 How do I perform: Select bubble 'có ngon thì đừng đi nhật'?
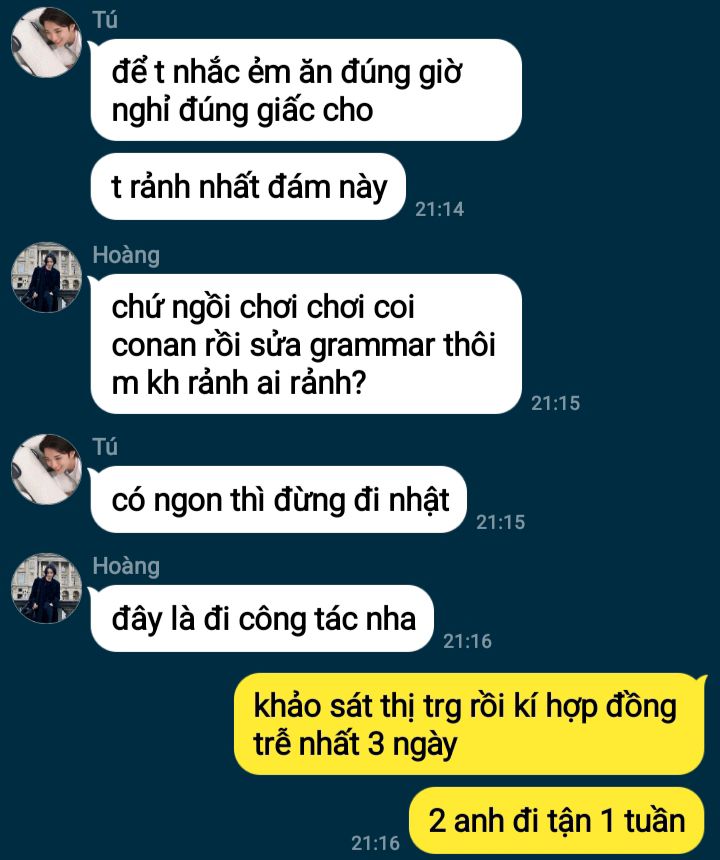(279, 500)
